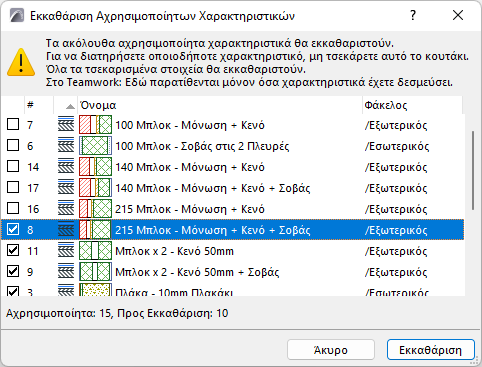The width and height of the screenshot is (482, 367).
Task: Click structure preview of 215 Μπλοκ - Μόνωση + Κενό + Σοβάς
Action: coord(95,230)
